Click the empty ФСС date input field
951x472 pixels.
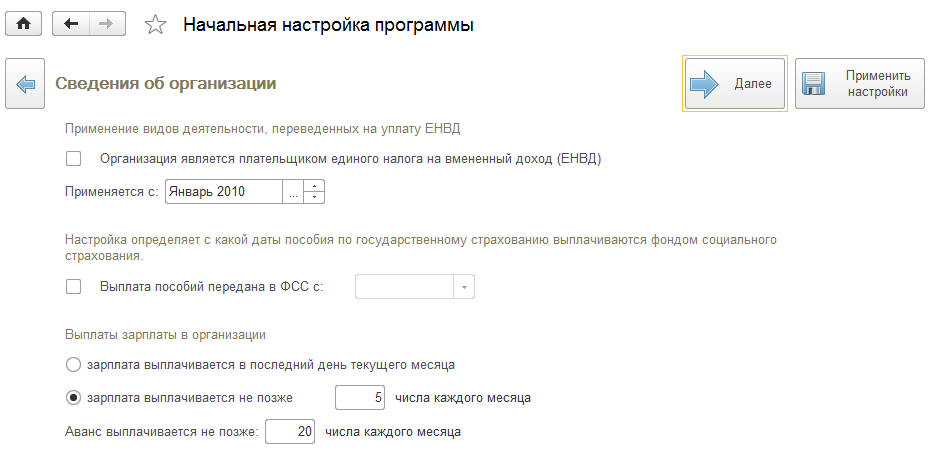tap(405, 287)
